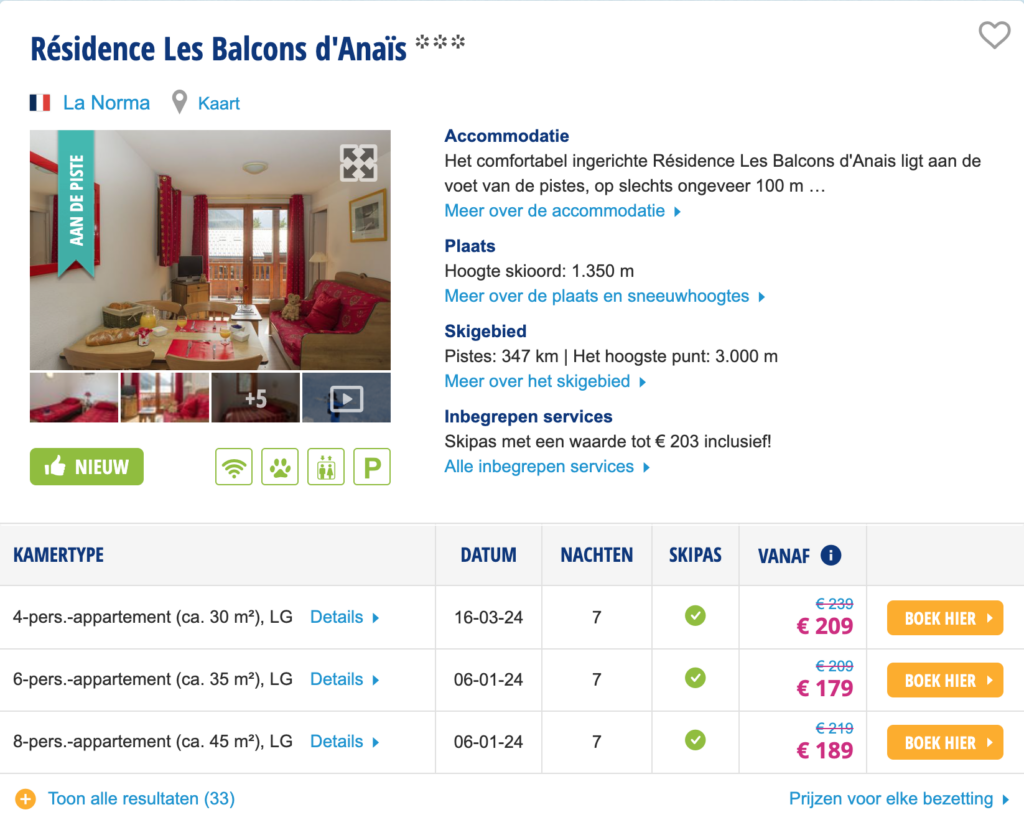Screen dimensions: 1024x825
Task: Open Details for the 6-pers.-appartement
Action: pos(344,679)
